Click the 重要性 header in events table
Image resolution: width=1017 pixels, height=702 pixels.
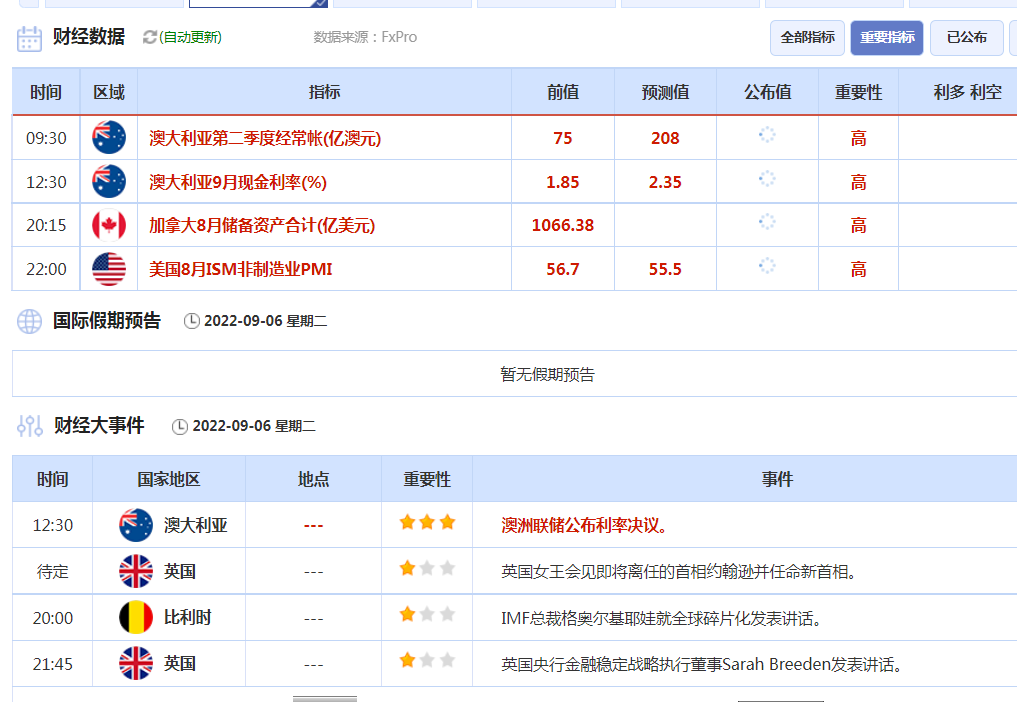(x=427, y=479)
